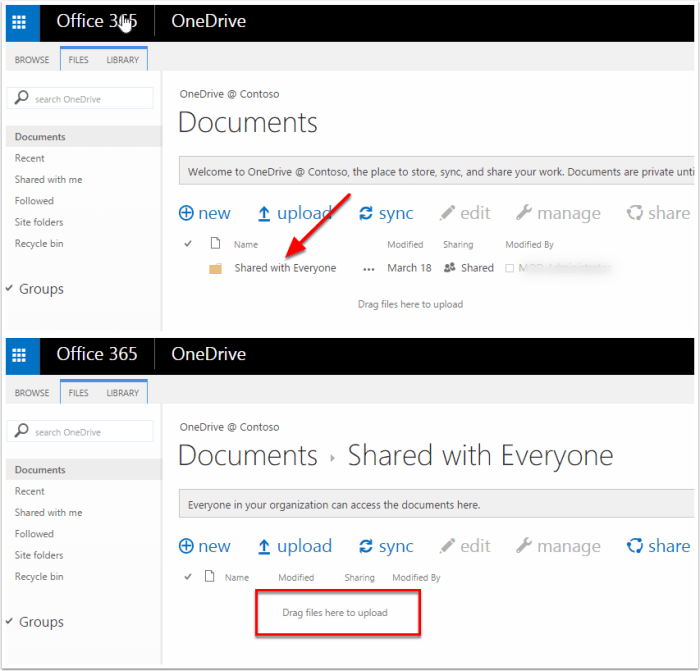Open the Shared with Everyone folder
This screenshot has width=700, height=671.
(285, 268)
